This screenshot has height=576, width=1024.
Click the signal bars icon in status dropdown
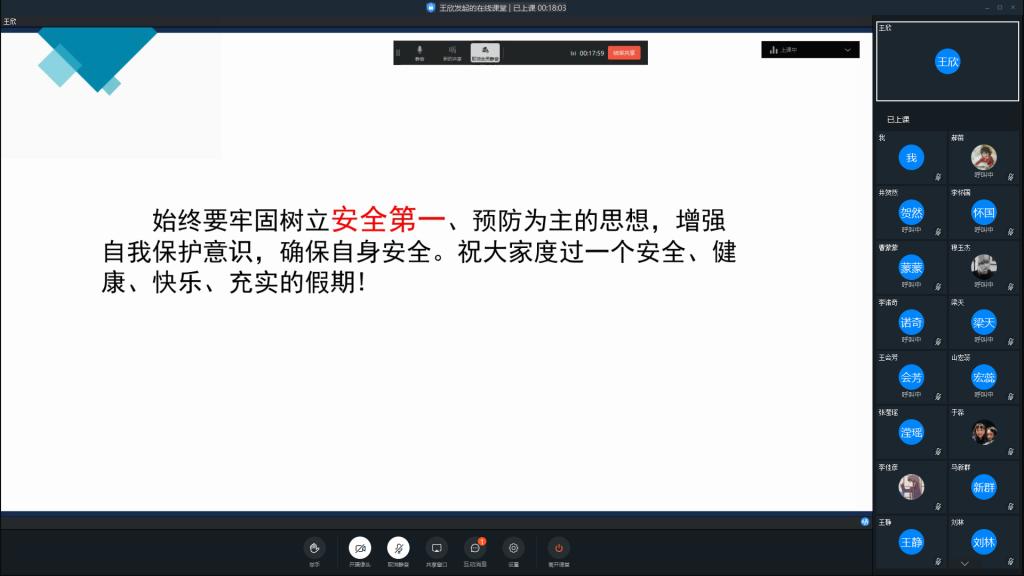click(774, 50)
